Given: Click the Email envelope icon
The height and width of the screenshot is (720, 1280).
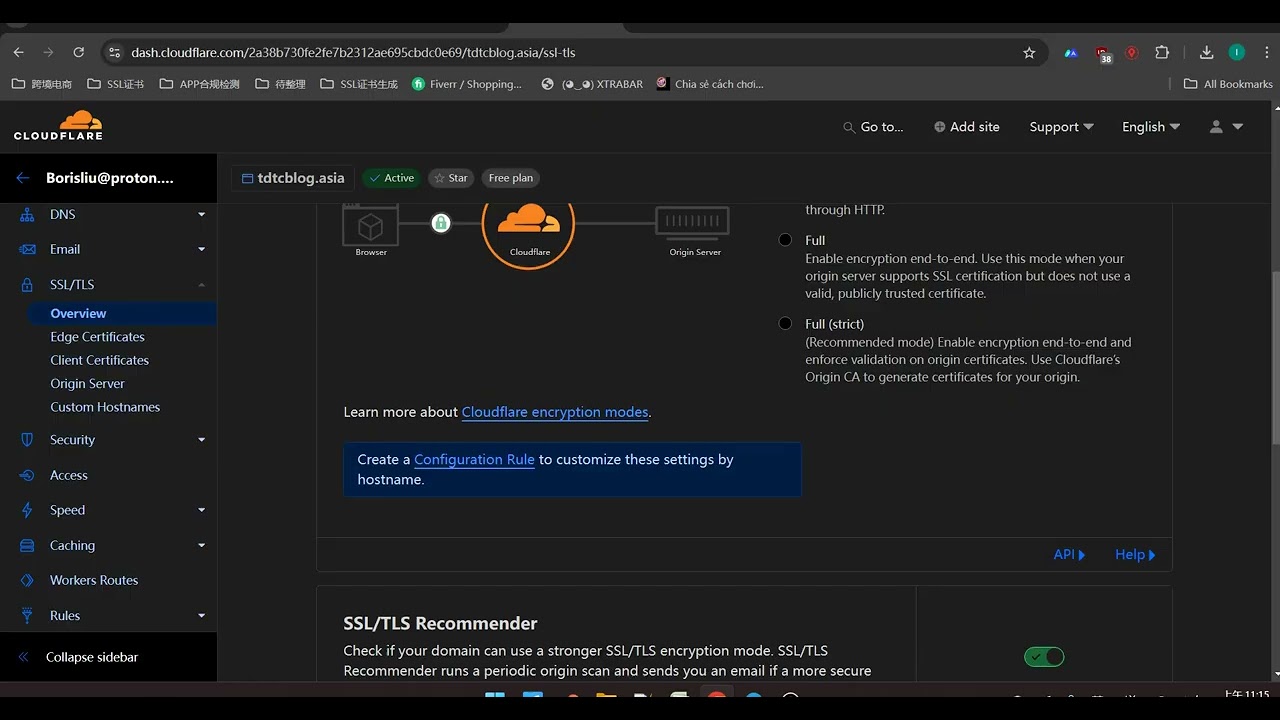Looking at the screenshot, I should (x=27, y=249).
